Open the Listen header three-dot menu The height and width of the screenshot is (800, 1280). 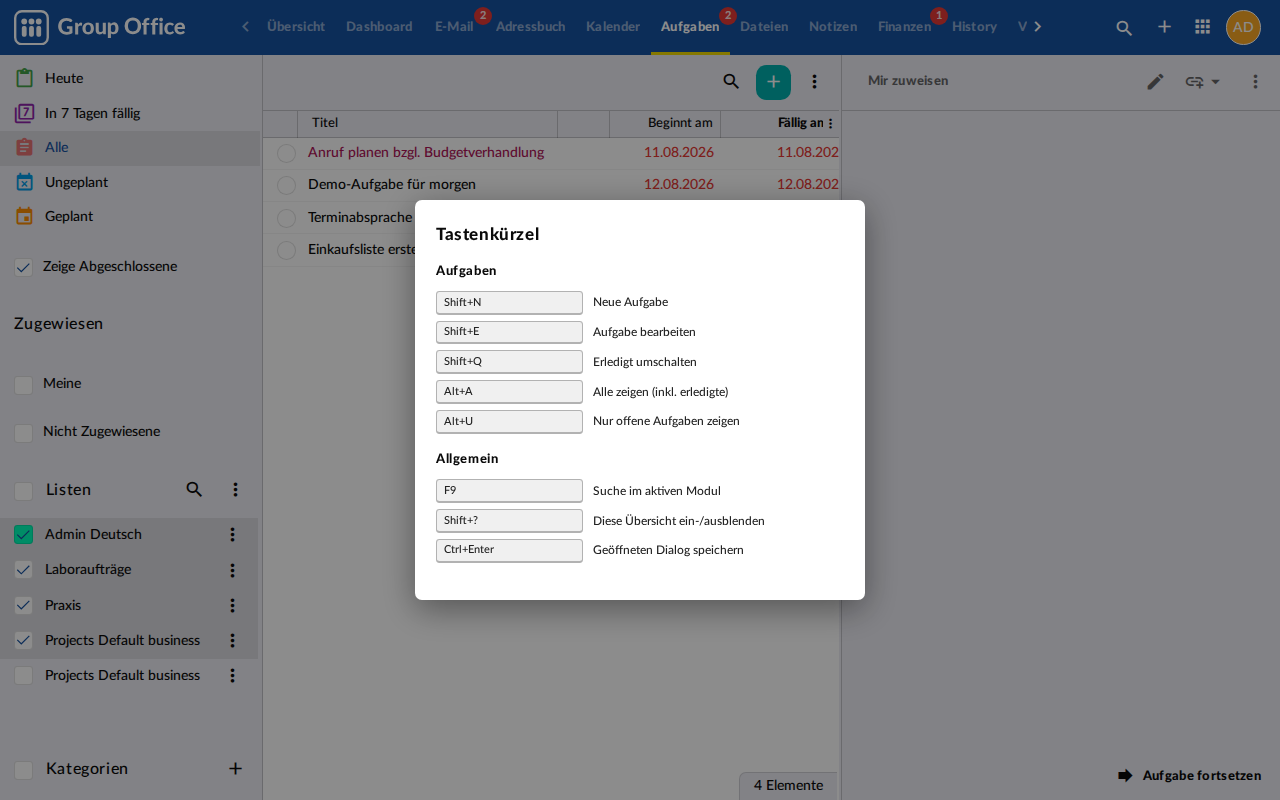tap(235, 489)
